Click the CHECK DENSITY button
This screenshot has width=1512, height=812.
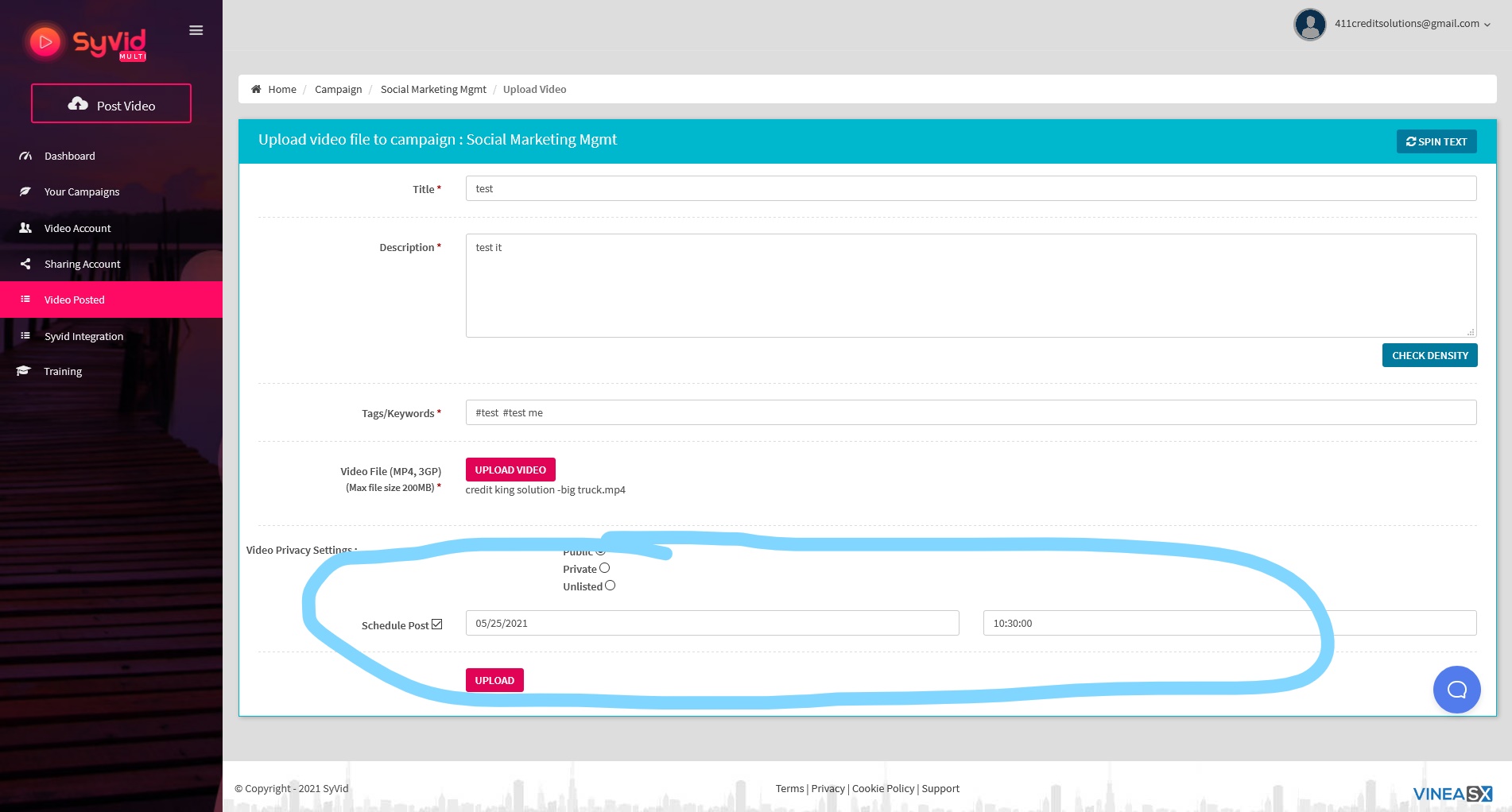point(1429,355)
